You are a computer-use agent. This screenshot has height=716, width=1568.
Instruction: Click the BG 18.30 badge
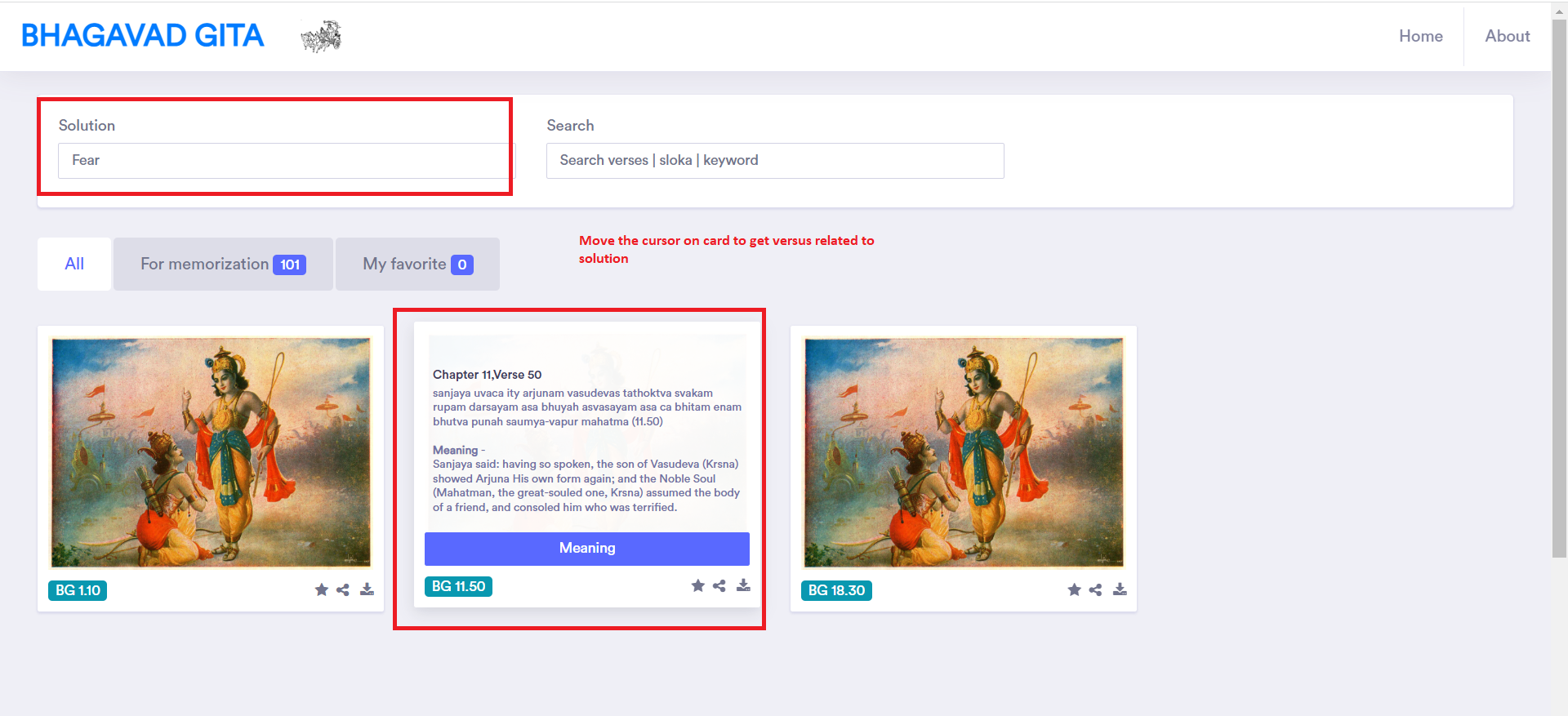[836, 590]
